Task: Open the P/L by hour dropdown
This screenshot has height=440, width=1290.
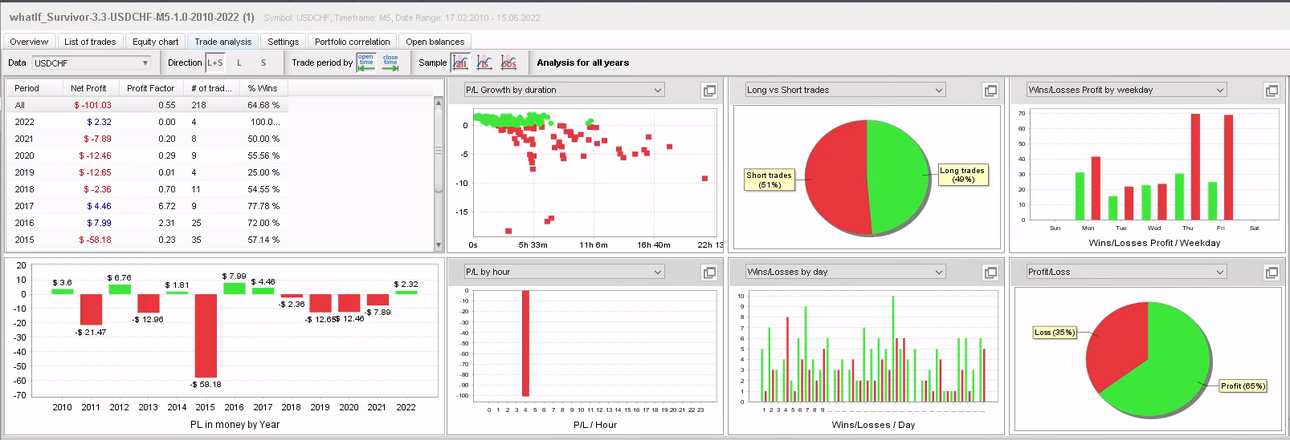Action: (564, 272)
